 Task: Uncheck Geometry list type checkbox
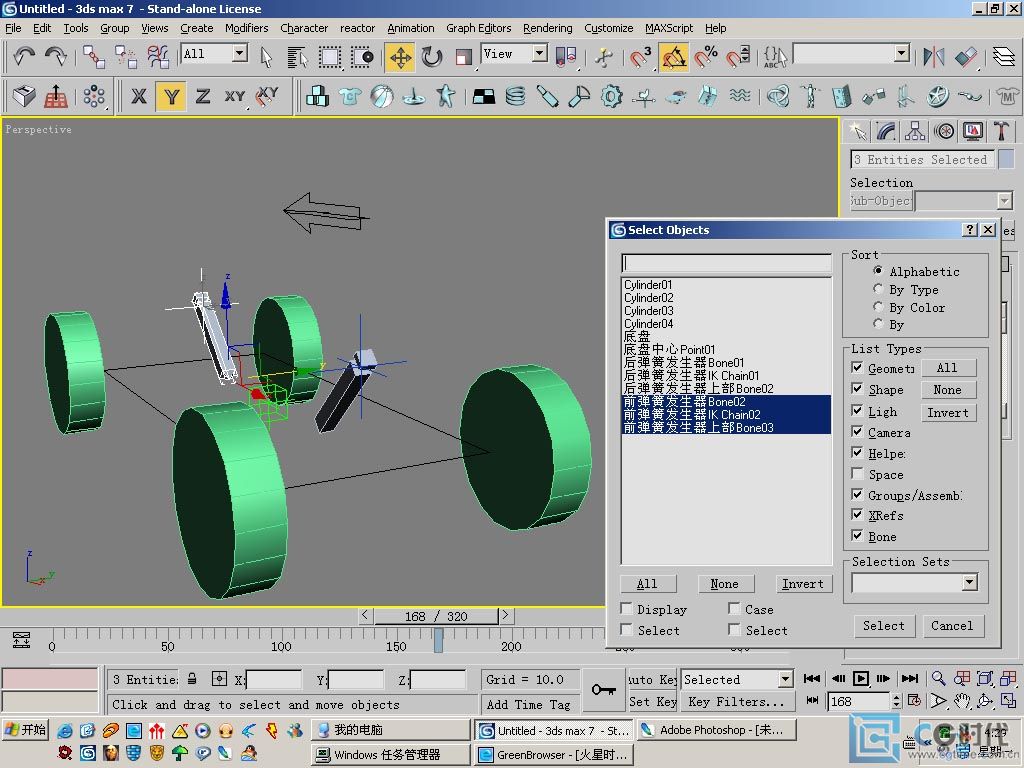pos(857,368)
